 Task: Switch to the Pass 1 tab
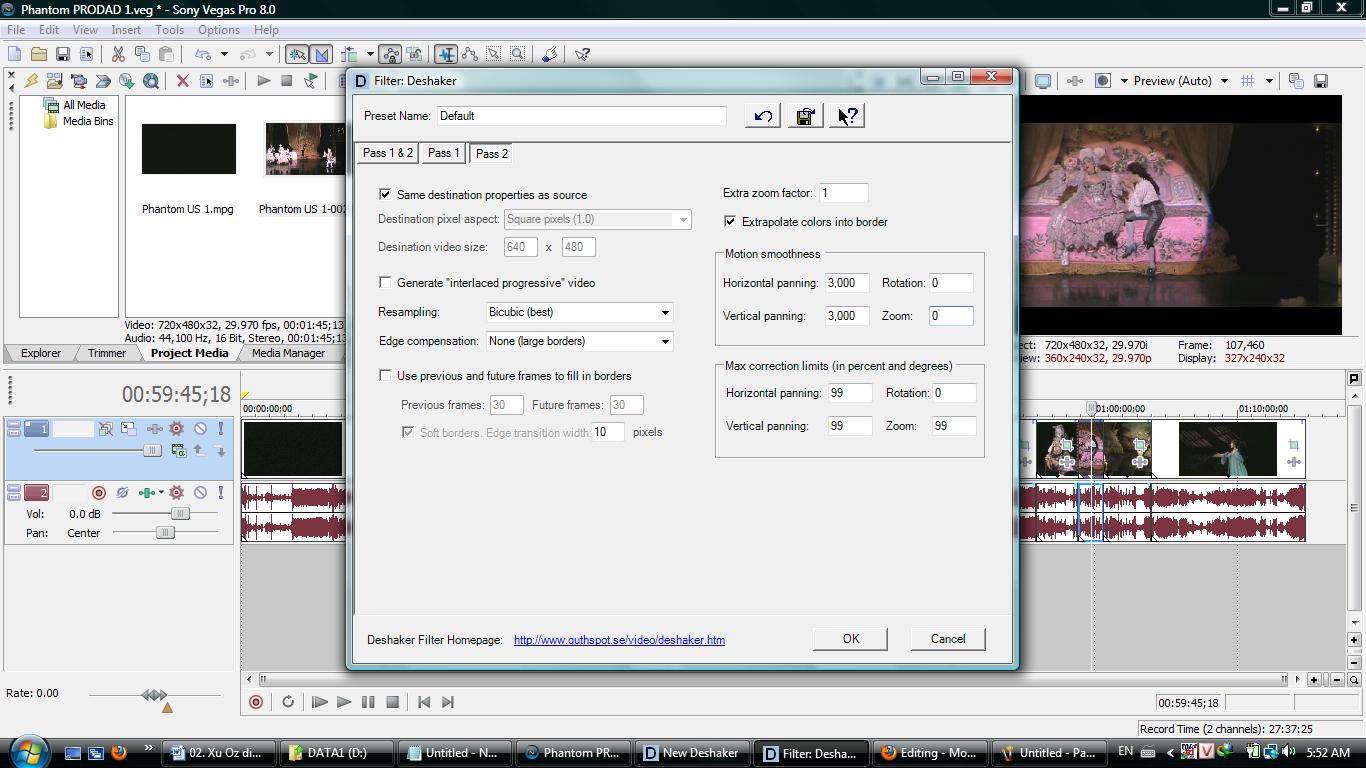pos(443,153)
